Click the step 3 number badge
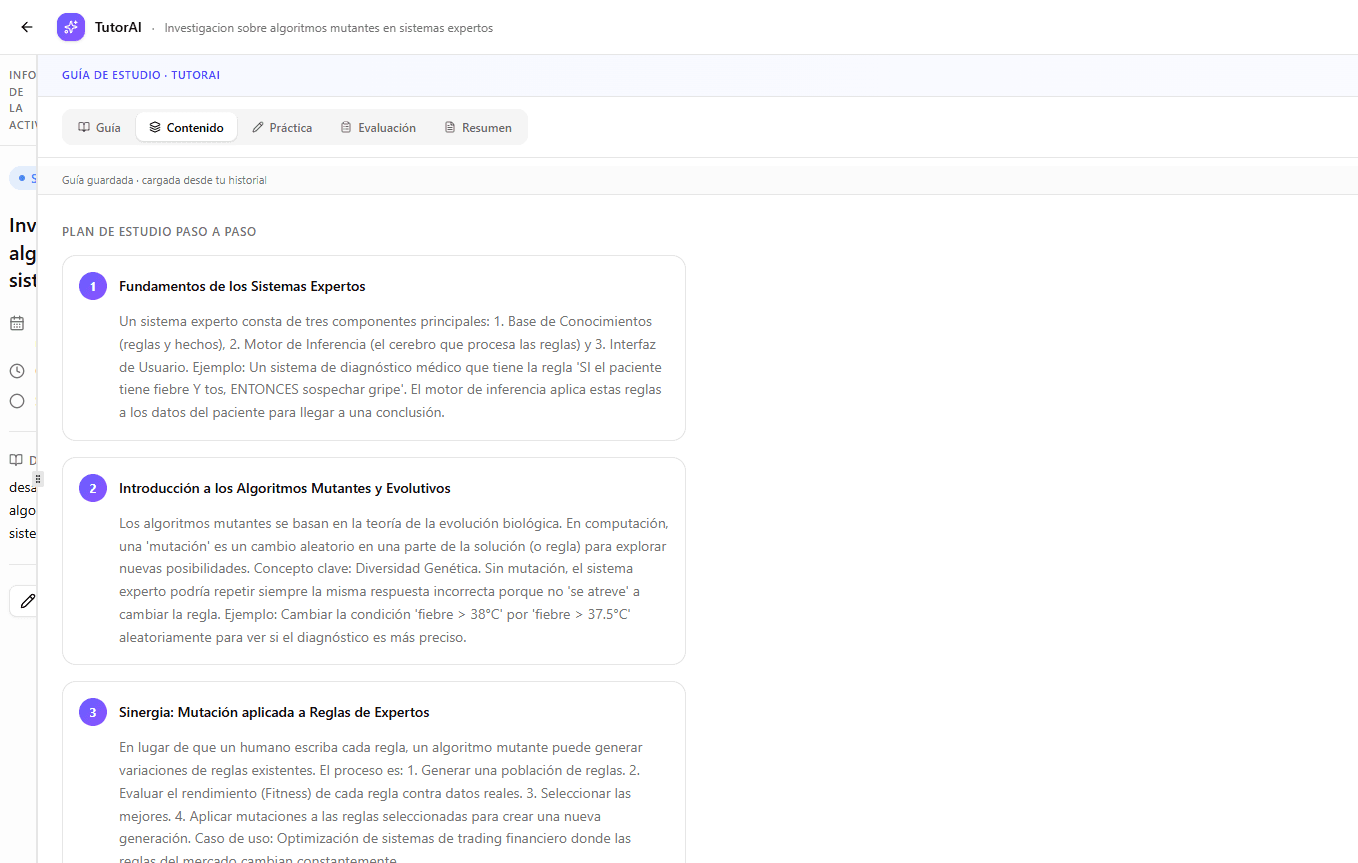This screenshot has height=863, width=1358. 93,713
